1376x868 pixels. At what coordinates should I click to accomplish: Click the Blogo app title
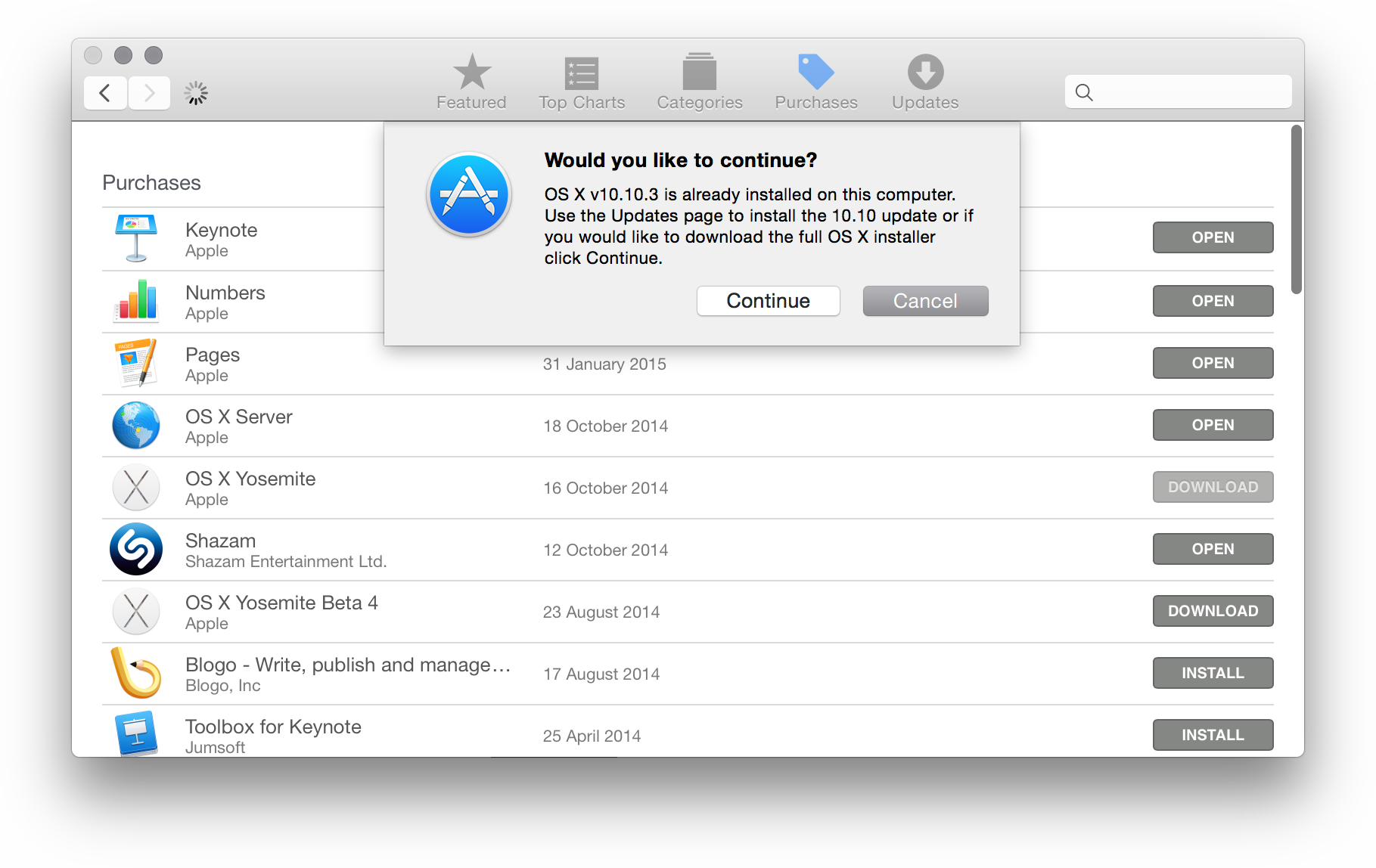348,665
